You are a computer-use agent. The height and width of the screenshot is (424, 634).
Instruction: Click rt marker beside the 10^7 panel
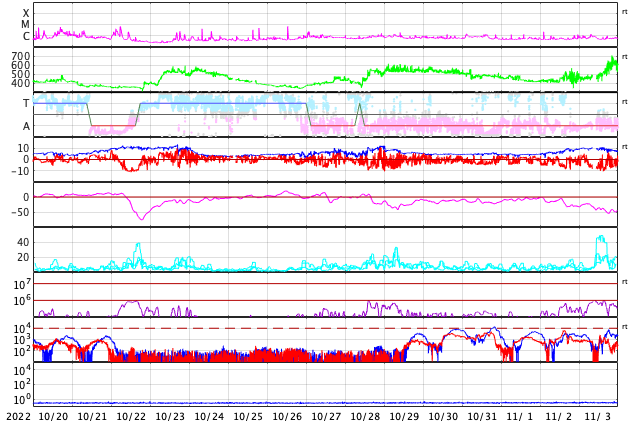(625, 282)
